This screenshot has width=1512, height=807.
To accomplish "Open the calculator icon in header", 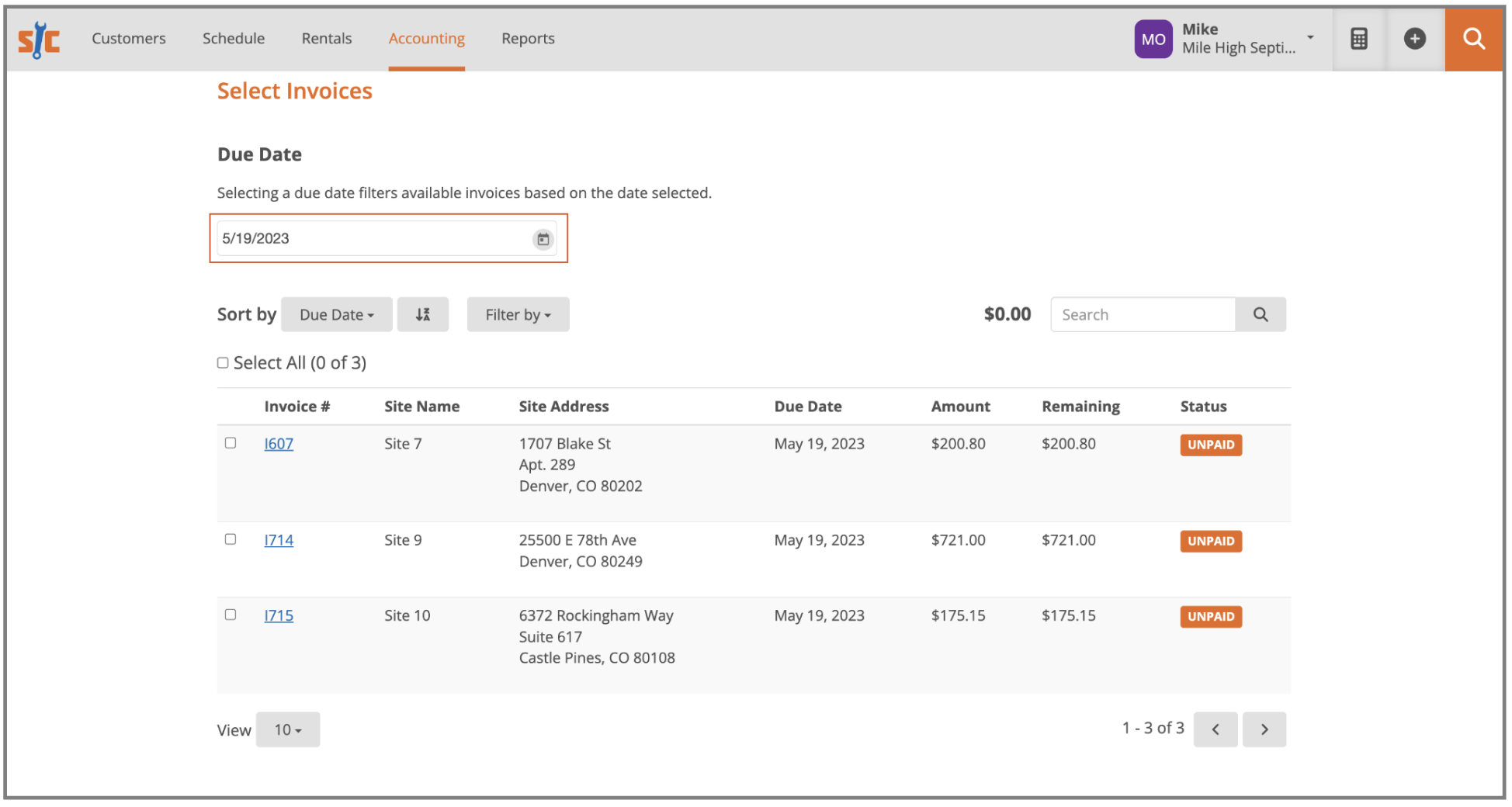I will 1358,39.
